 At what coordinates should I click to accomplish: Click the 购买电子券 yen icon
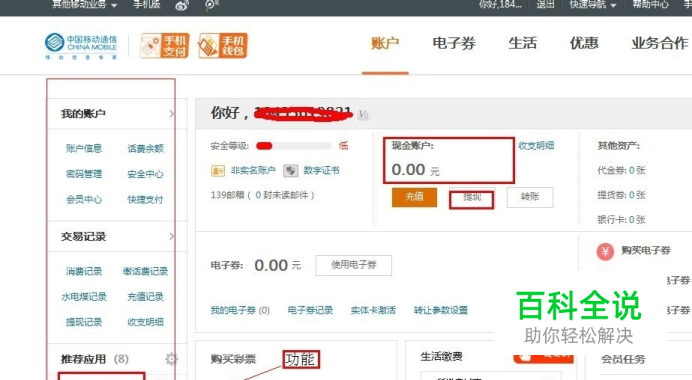(x=605, y=252)
